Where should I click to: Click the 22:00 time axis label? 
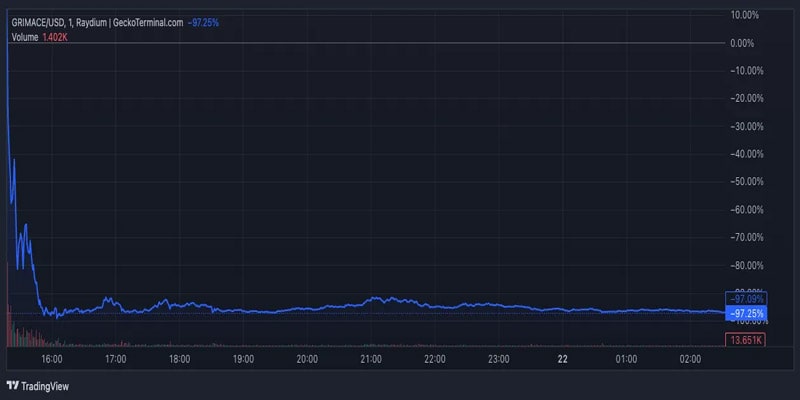pyautogui.click(x=435, y=359)
